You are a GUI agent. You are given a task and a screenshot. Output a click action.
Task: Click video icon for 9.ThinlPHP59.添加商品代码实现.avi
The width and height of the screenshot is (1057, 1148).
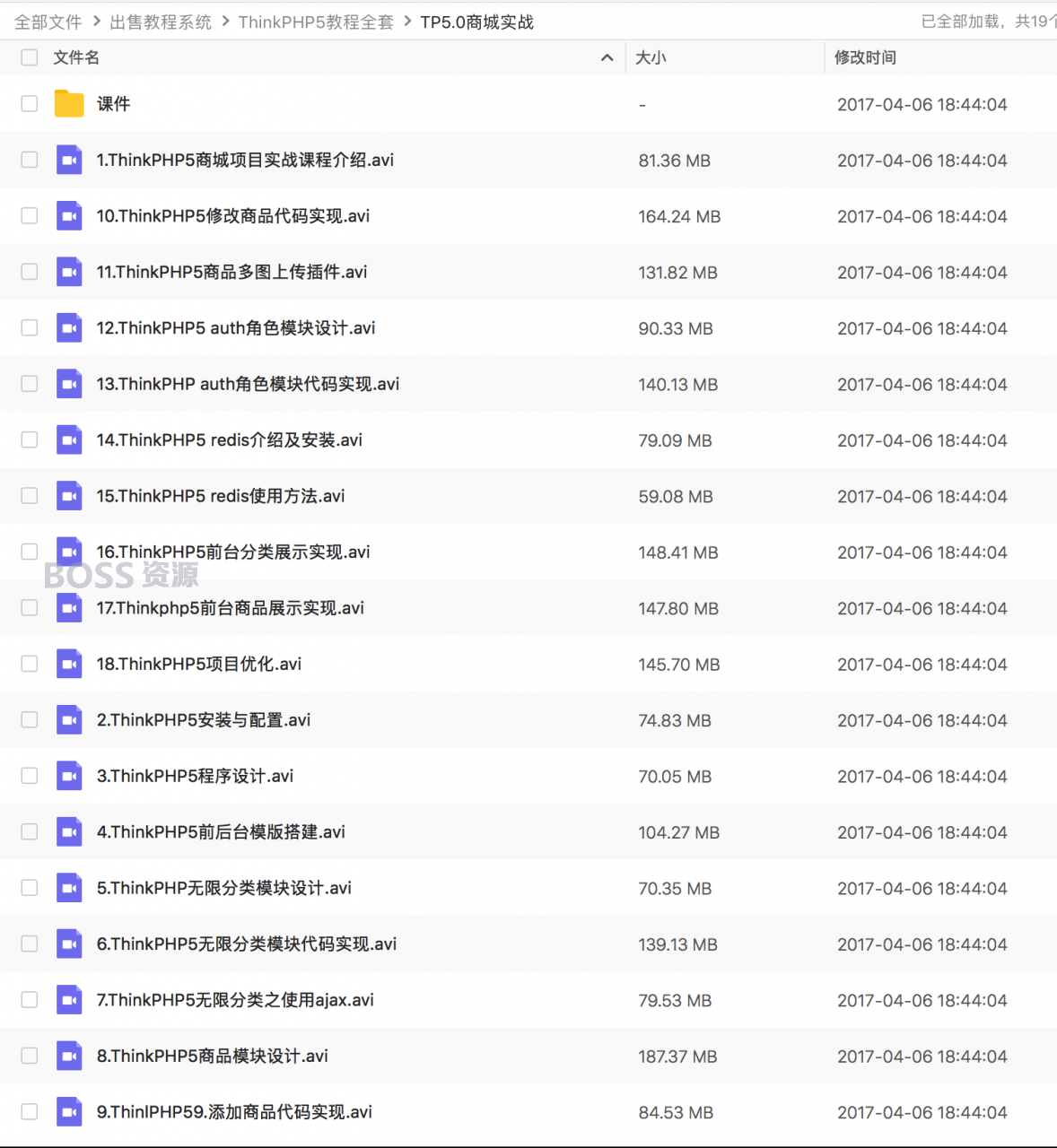click(69, 1112)
